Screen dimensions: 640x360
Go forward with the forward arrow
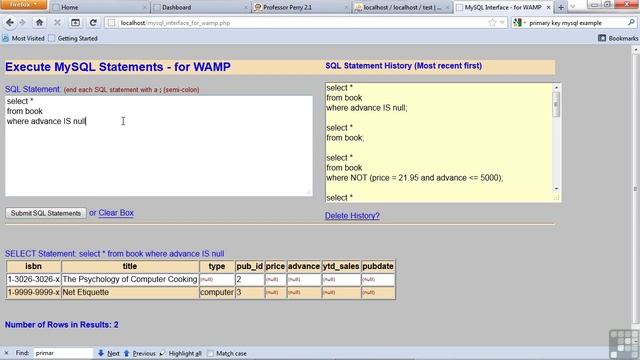pyautogui.click(x=23, y=23)
